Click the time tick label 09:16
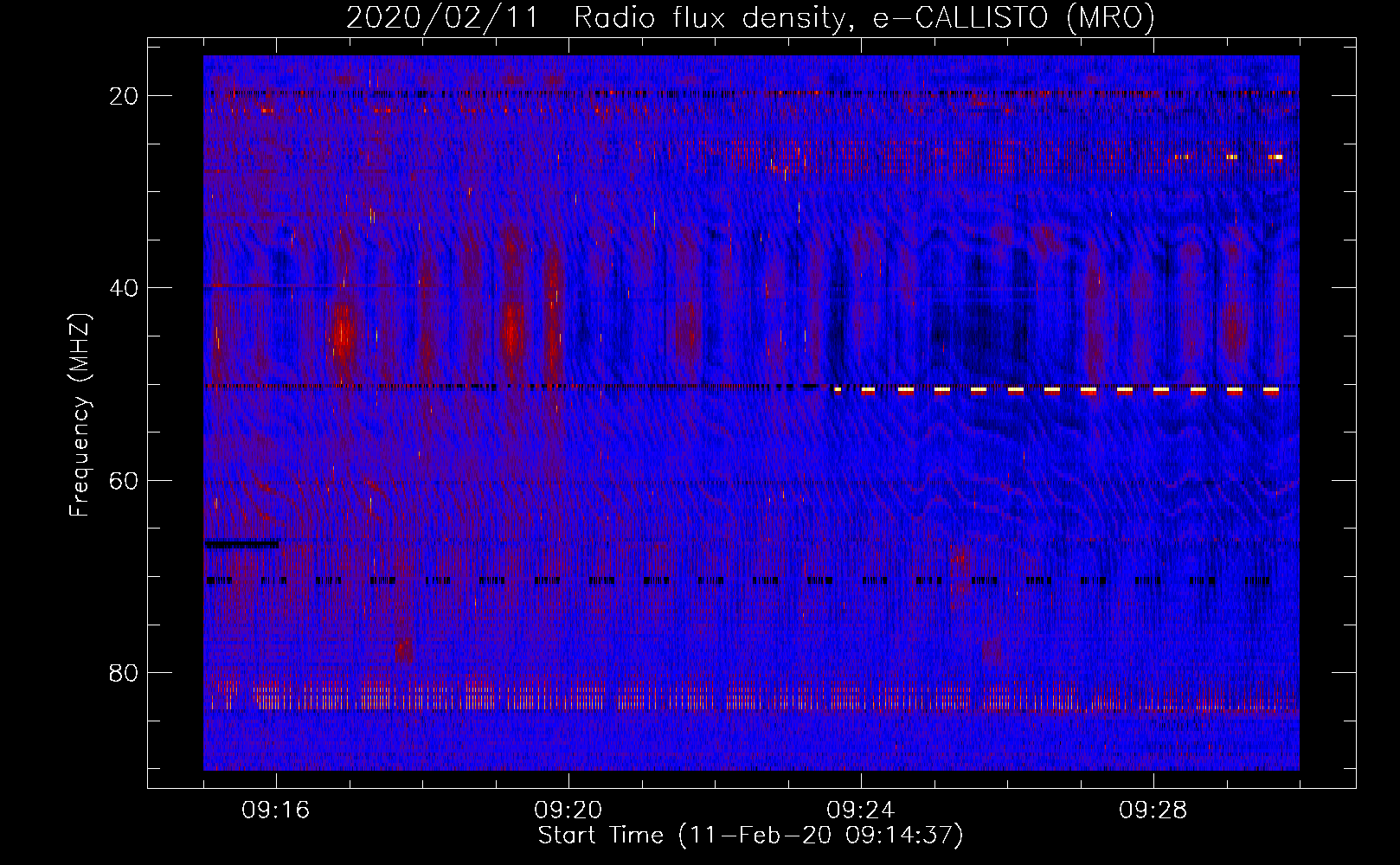This screenshot has height=865, width=1400. (x=276, y=811)
